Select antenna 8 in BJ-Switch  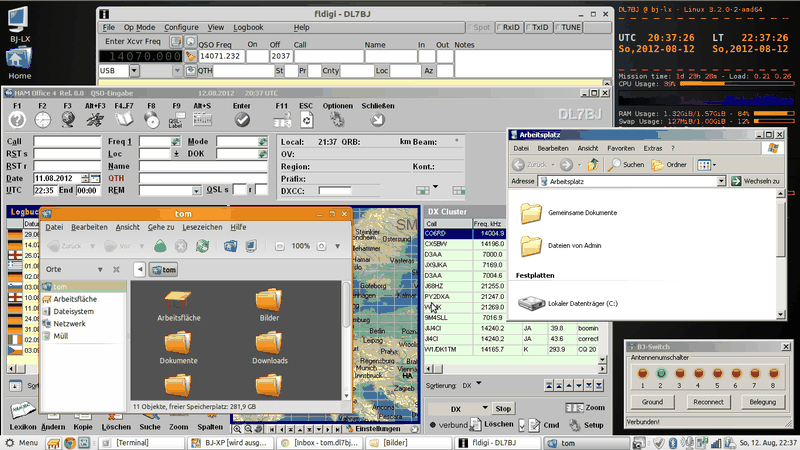pos(773,373)
